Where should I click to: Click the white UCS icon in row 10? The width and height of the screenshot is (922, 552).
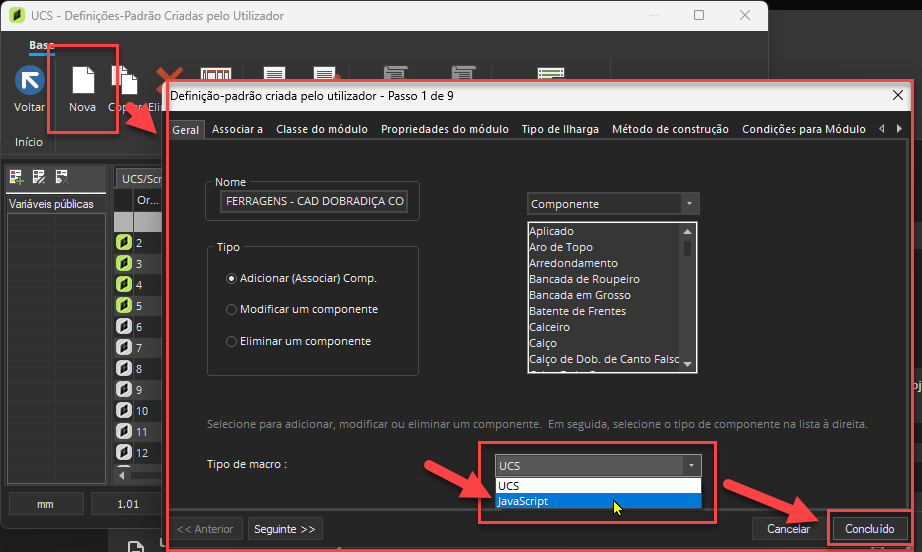124,411
